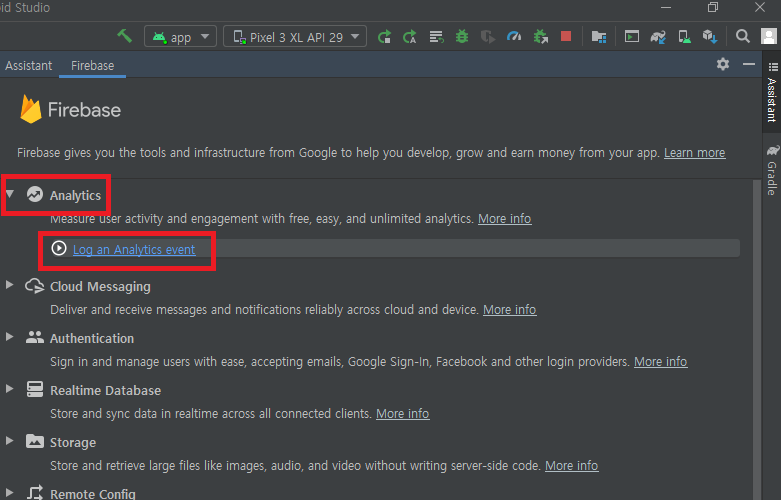The width and height of the screenshot is (781, 500).
Task: Click the Assistant vertical side tab
Action: pyautogui.click(x=772, y=92)
